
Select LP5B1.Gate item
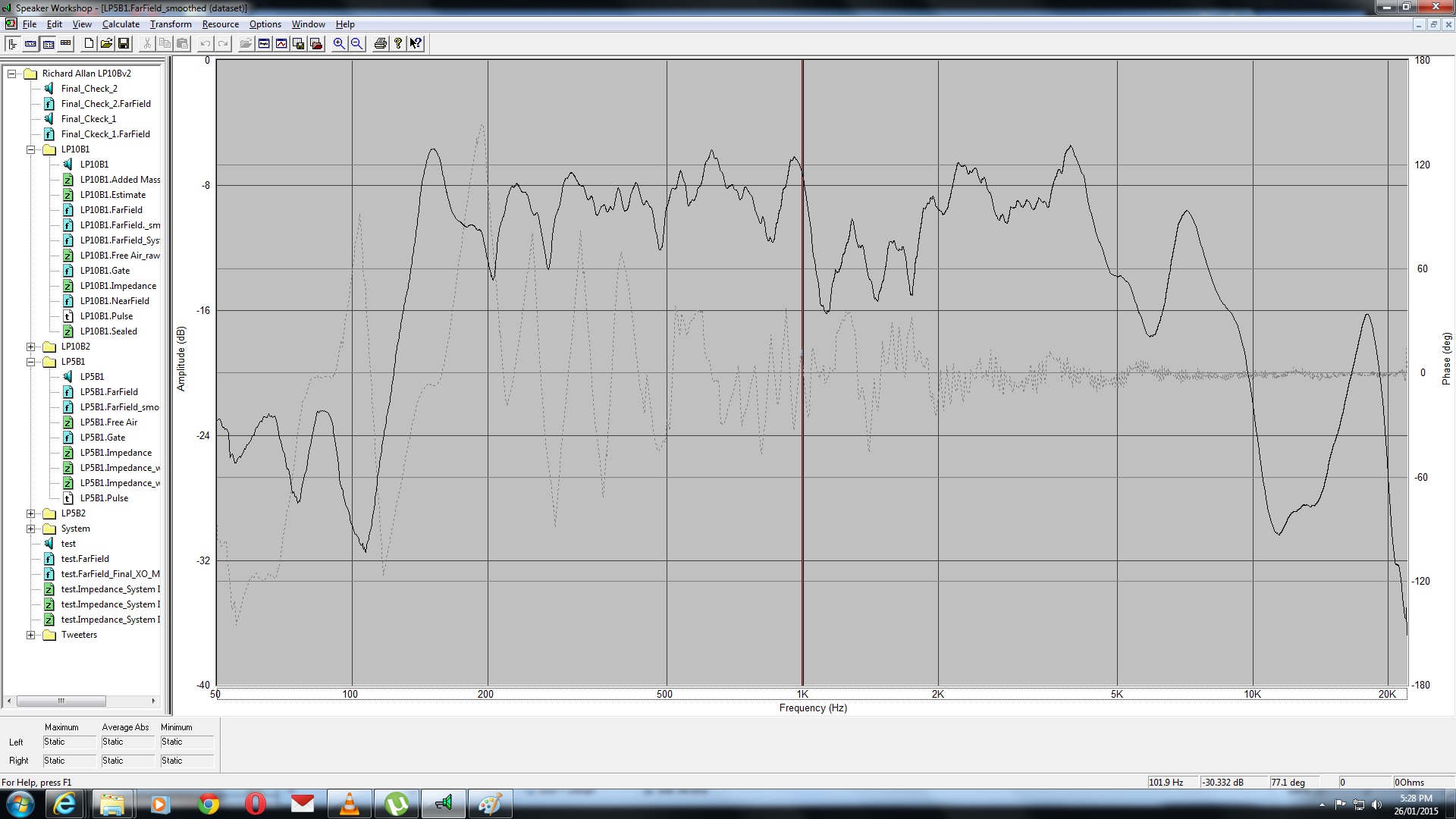tap(102, 438)
